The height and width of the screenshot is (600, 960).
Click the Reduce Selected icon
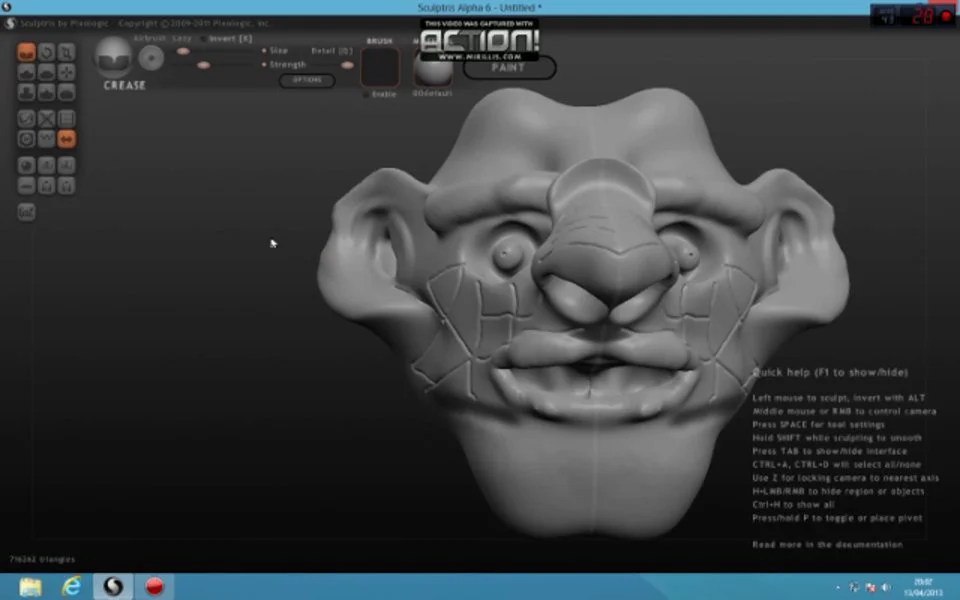(x=47, y=119)
